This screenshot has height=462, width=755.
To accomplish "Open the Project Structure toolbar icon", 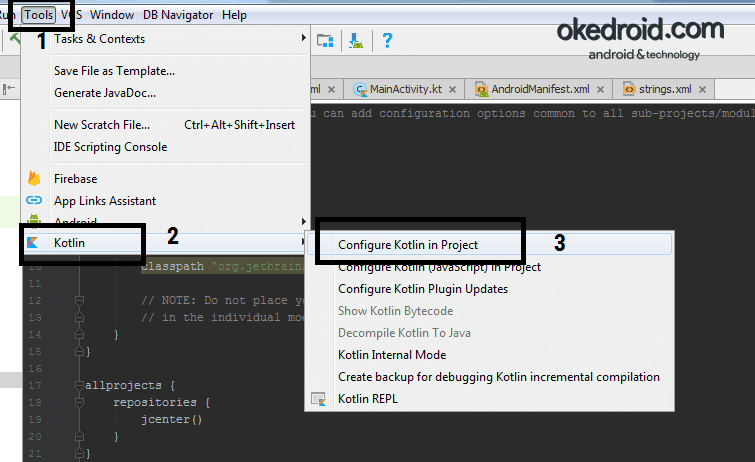I will pyautogui.click(x=325, y=40).
